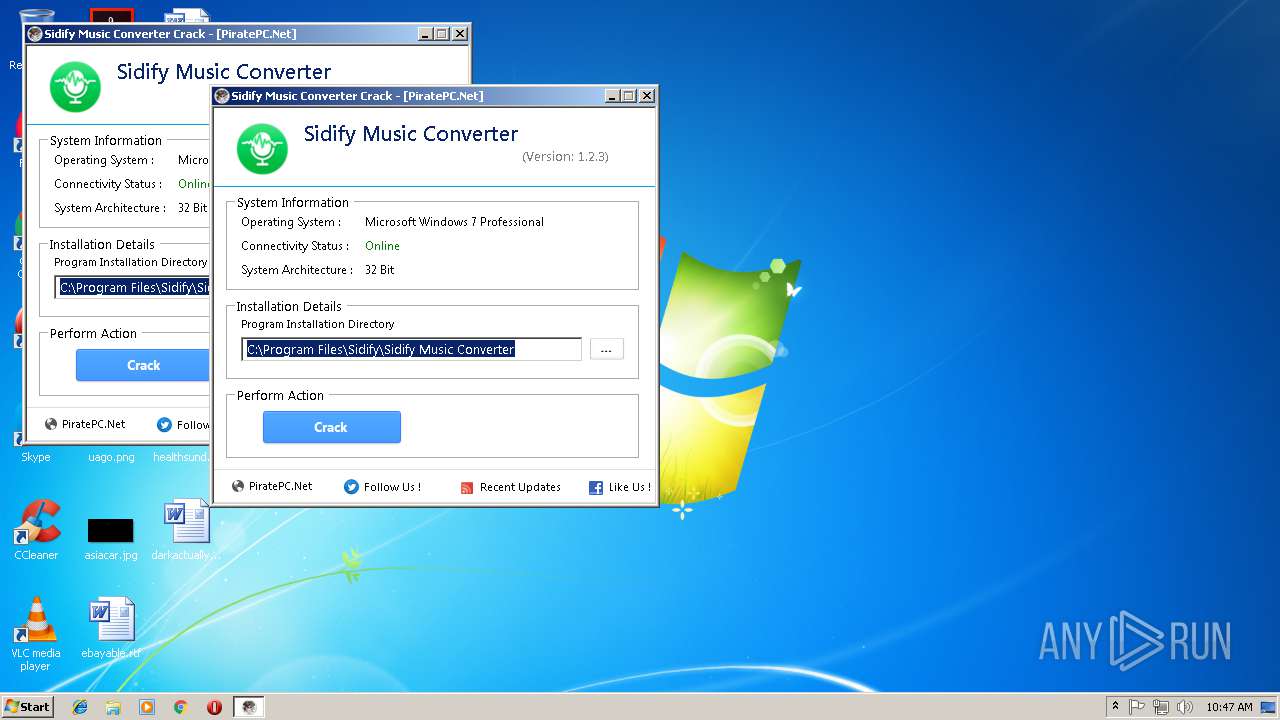Click the Twitter Follow Us icon in front window
1280x720 pixels.
[351, 487]
